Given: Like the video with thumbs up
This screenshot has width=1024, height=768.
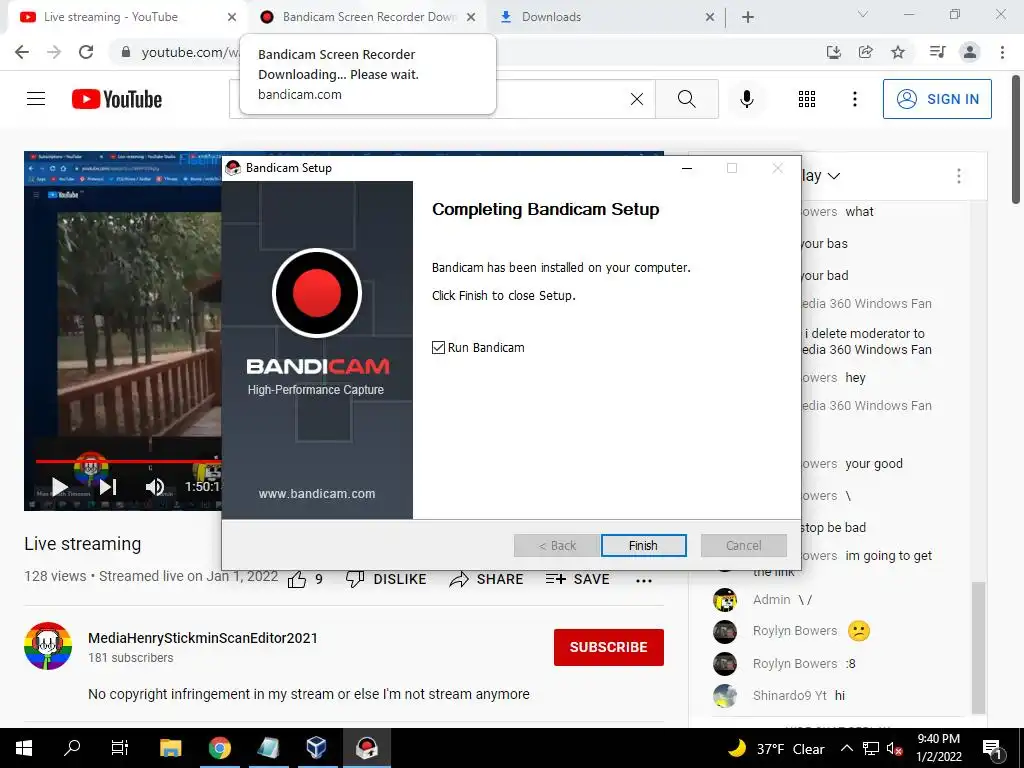Looking at the screenshot, I should point(297,579).
